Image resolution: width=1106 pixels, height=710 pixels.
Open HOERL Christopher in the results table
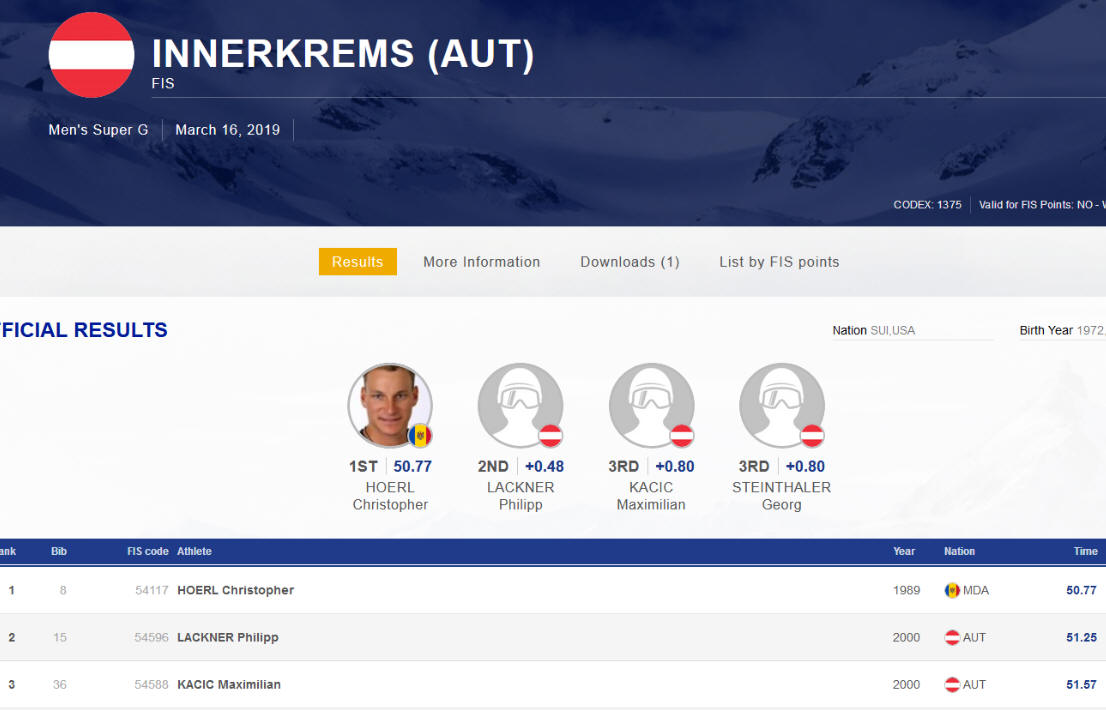click(235, 590)
